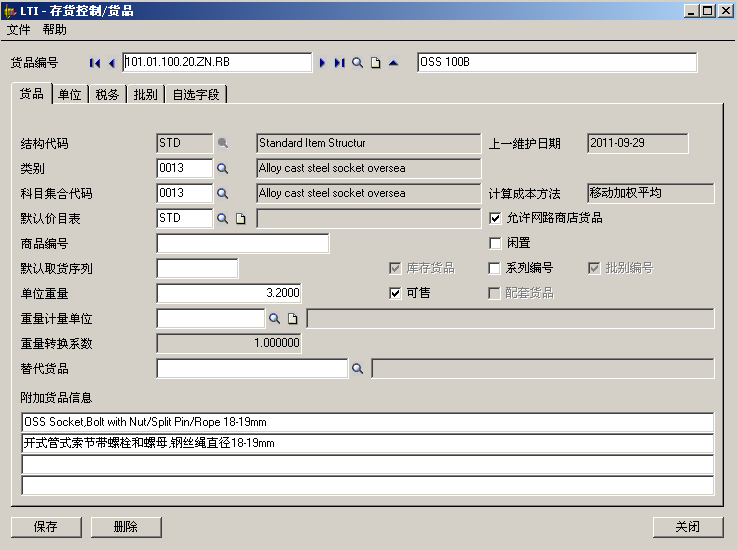Jump to last item record arrow
The width and height of the screenshot is (737, 550).
(340, 63)
